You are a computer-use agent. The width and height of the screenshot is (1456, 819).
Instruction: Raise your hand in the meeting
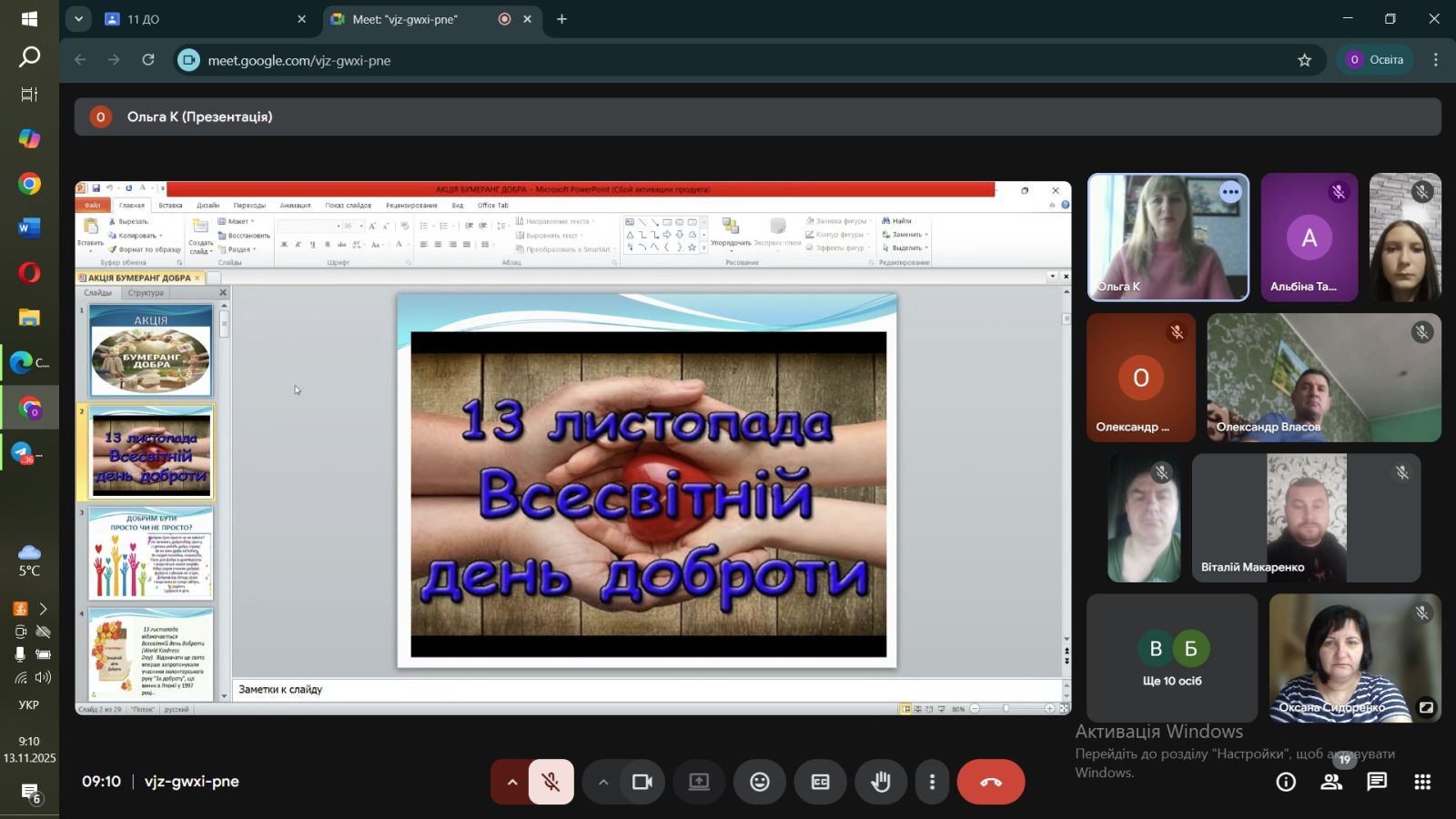pos(880,782)
